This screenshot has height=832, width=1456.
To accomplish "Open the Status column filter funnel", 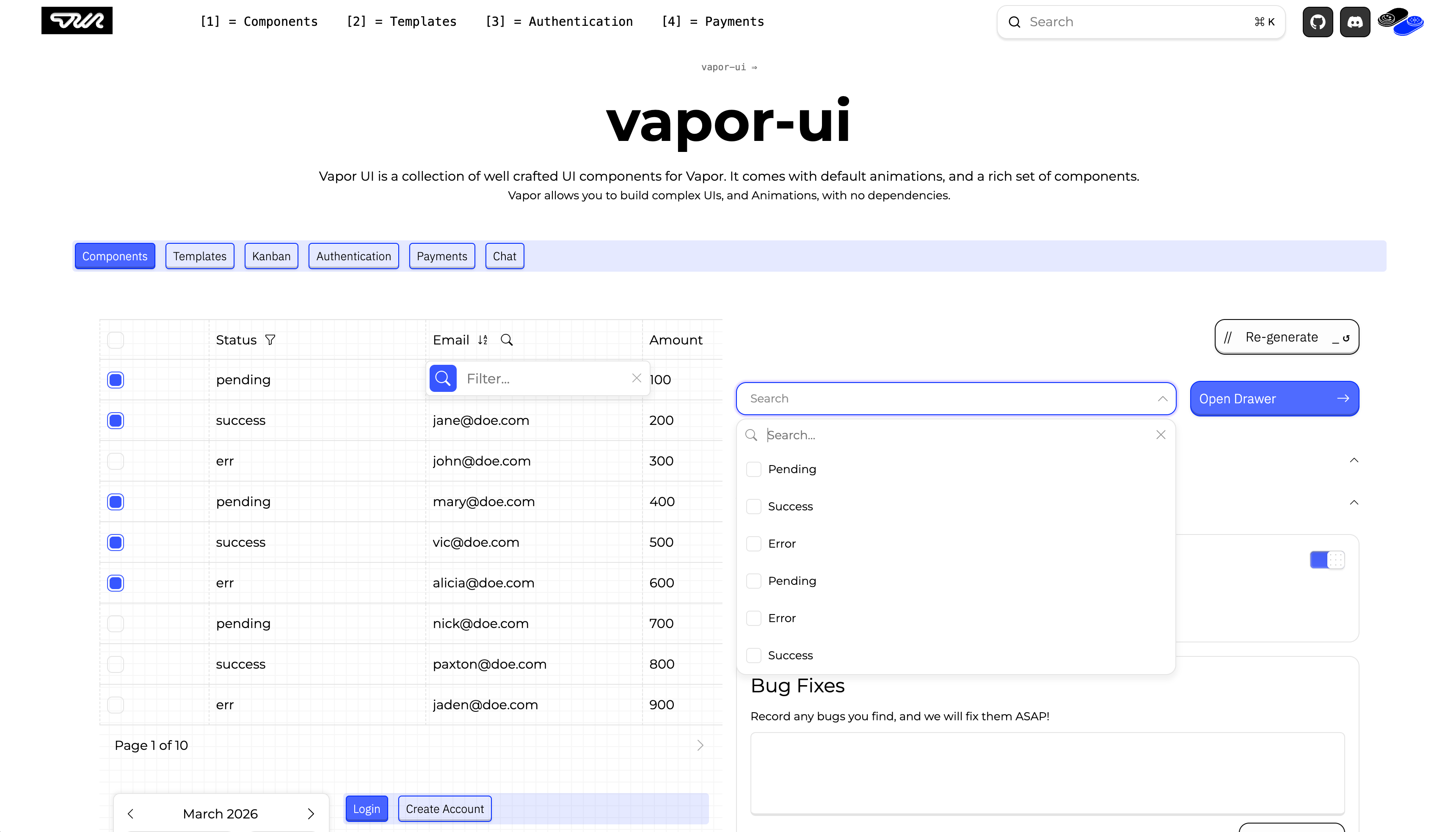I will [270, 339].
